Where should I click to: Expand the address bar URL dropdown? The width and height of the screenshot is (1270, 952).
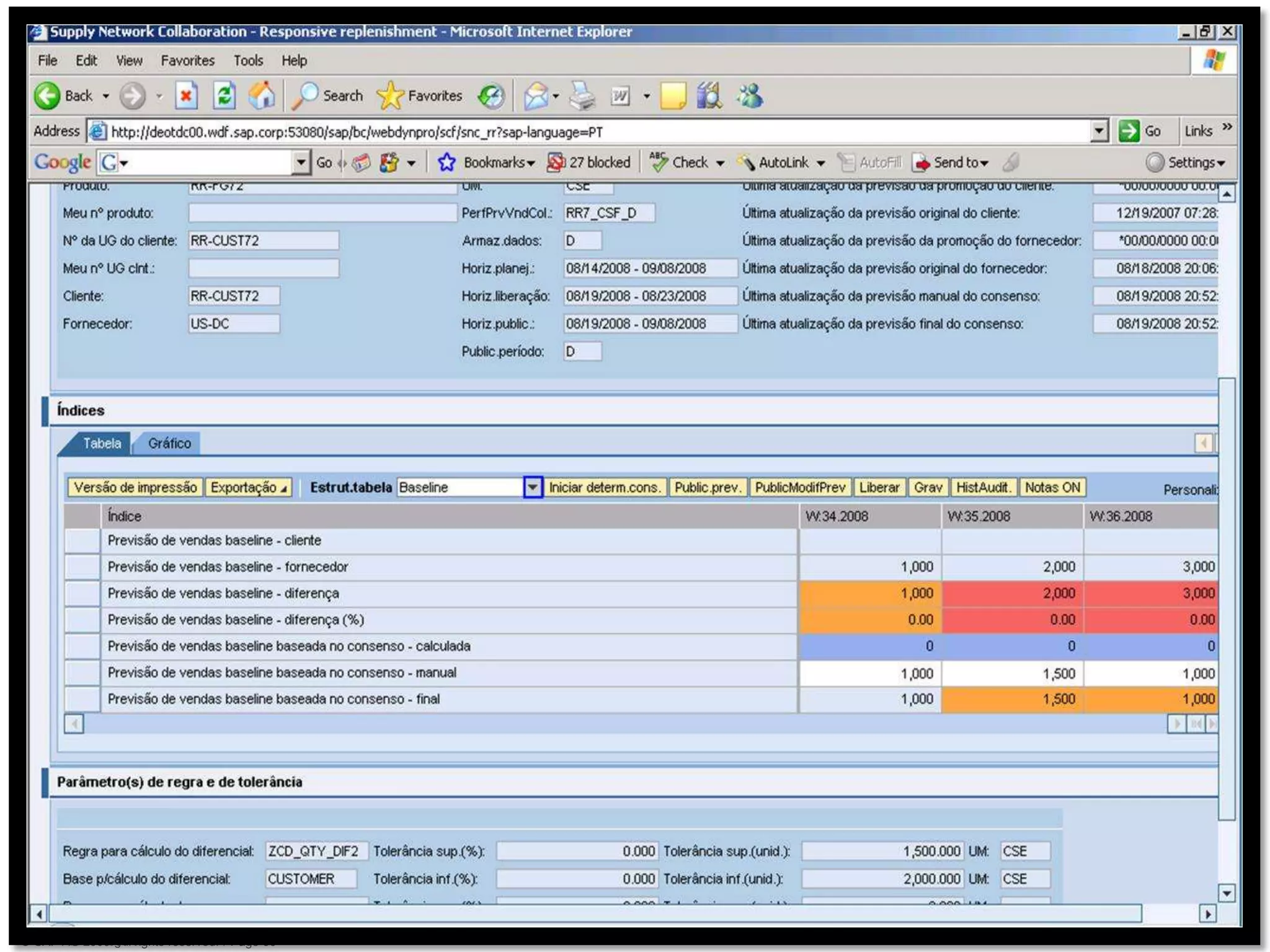point(1099,131)
